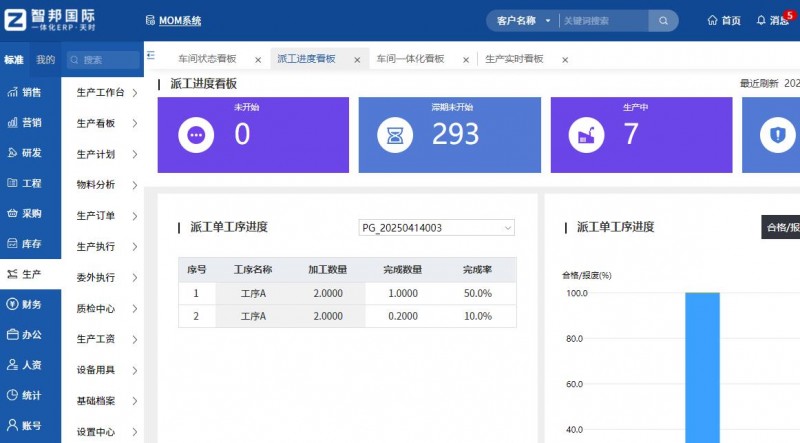800x443 pixels.
Task: Collapse the sidebar menu toggle icon
Action: 151,55
